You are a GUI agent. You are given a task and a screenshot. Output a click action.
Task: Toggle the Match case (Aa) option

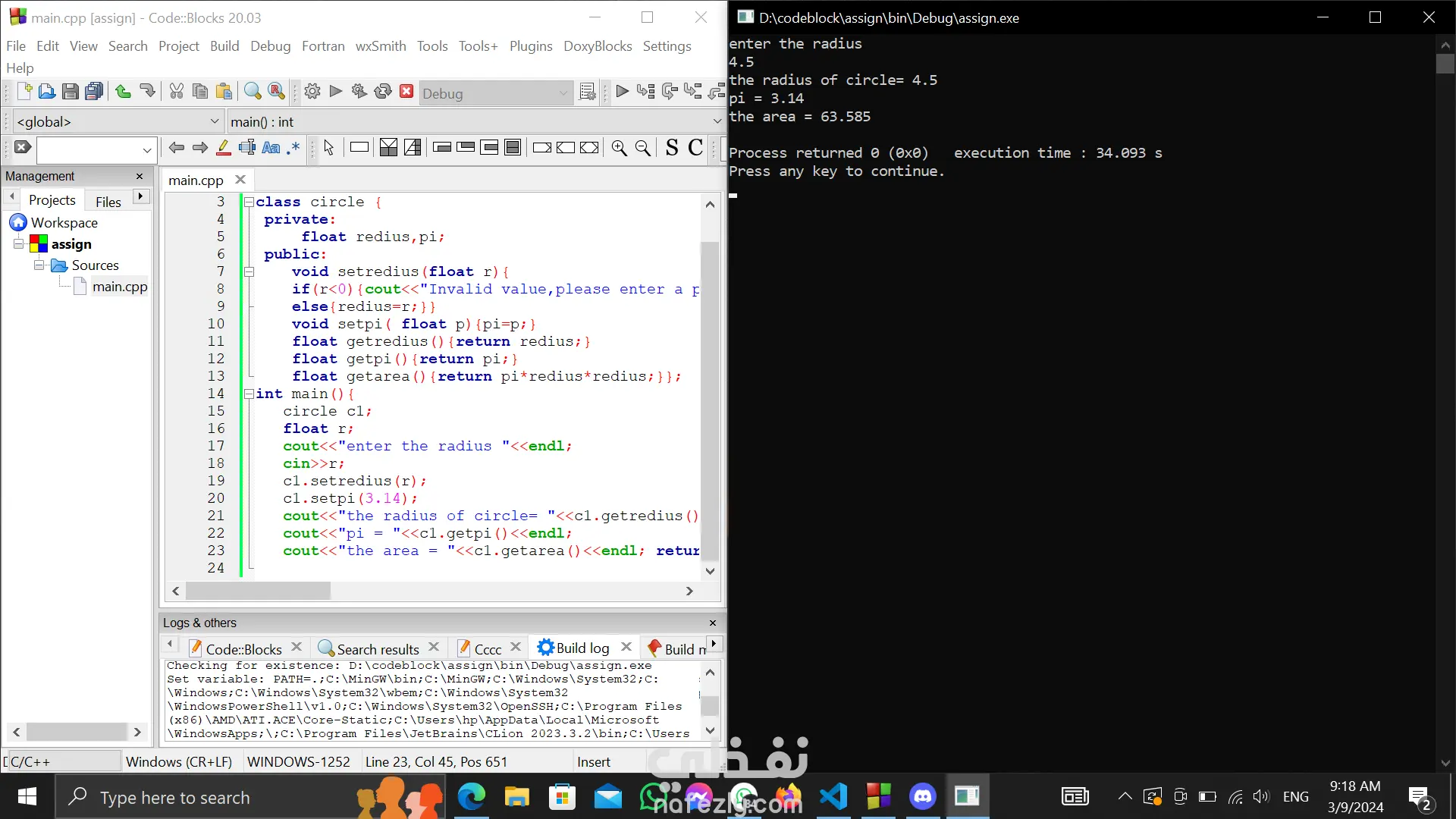click(x=271, y=148)
